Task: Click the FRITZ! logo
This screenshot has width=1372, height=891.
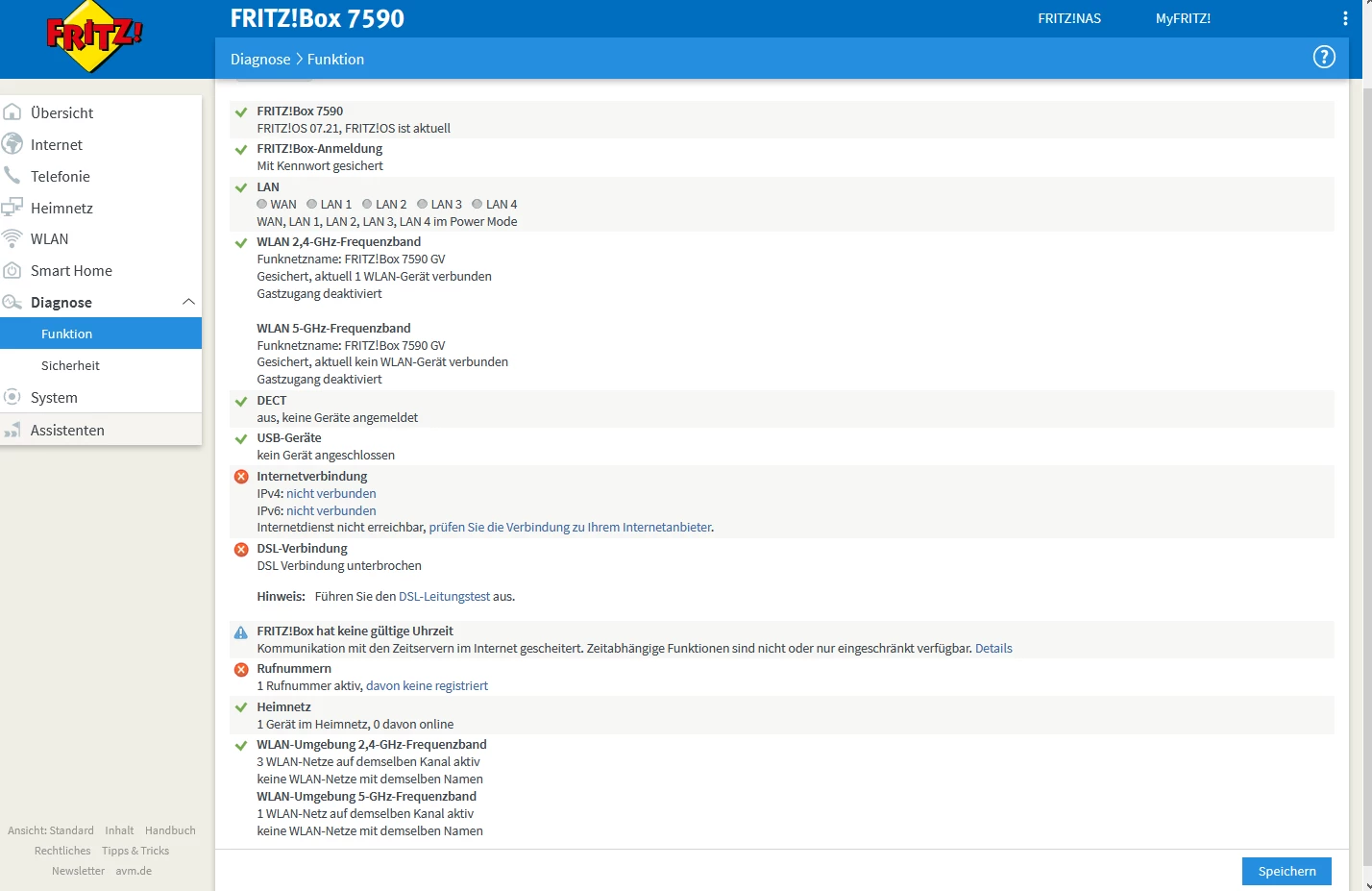Action: pos(94,37)
